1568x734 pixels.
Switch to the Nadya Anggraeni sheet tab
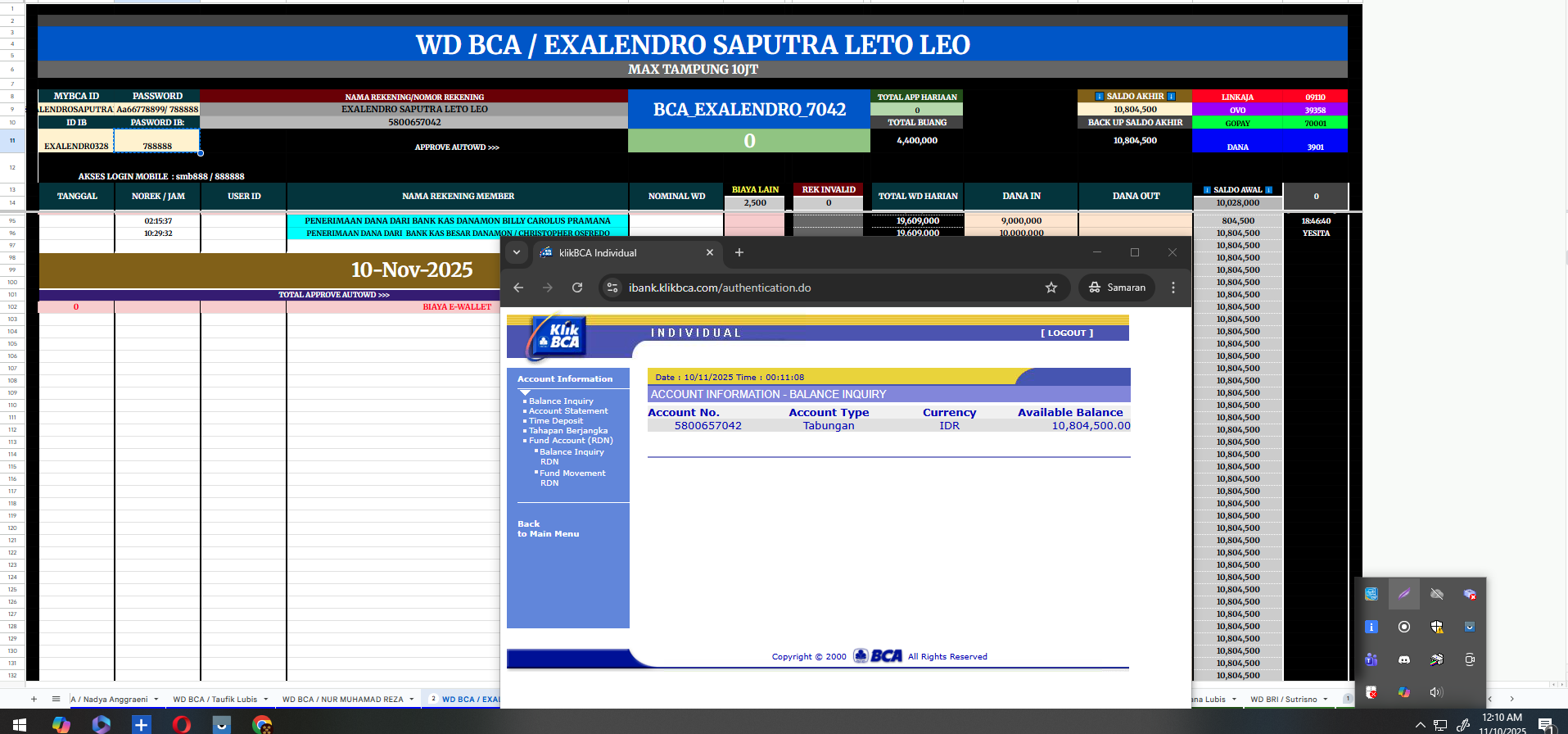(x=110, y=700)
